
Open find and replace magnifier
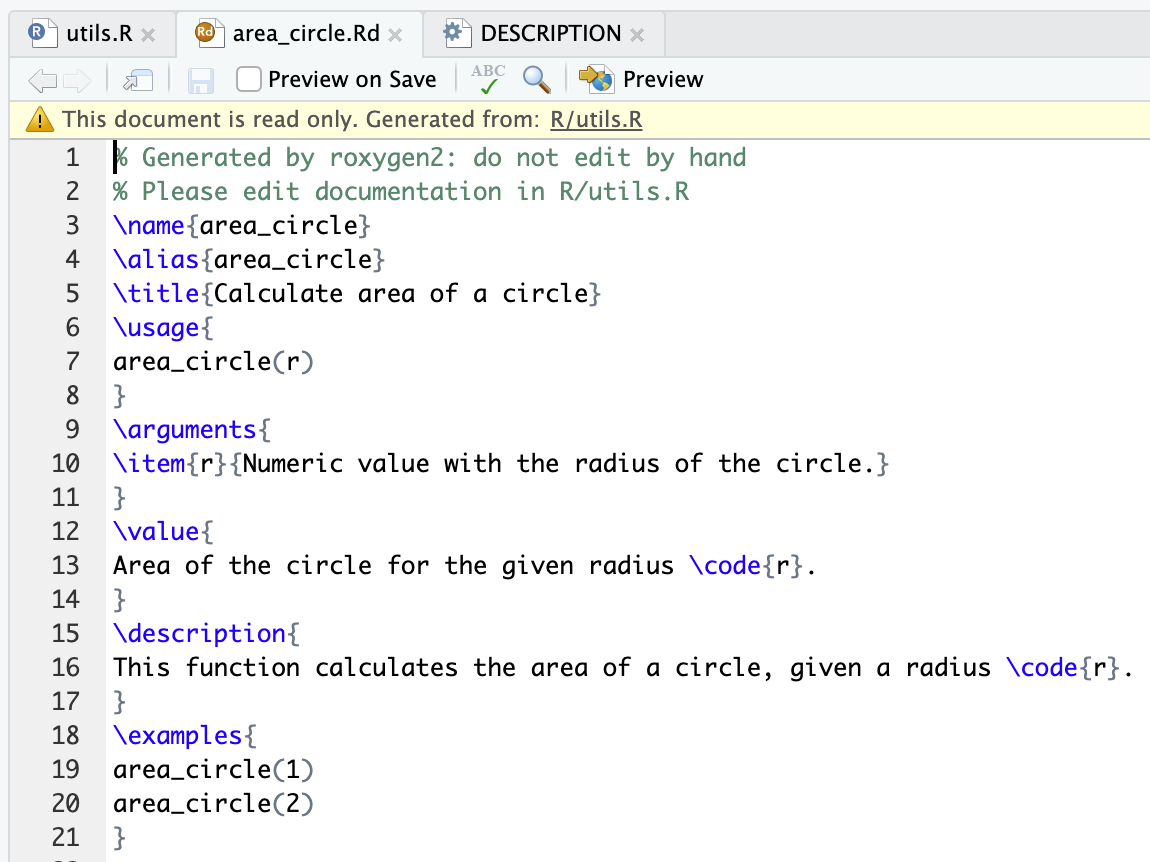[x=537, y=79]
